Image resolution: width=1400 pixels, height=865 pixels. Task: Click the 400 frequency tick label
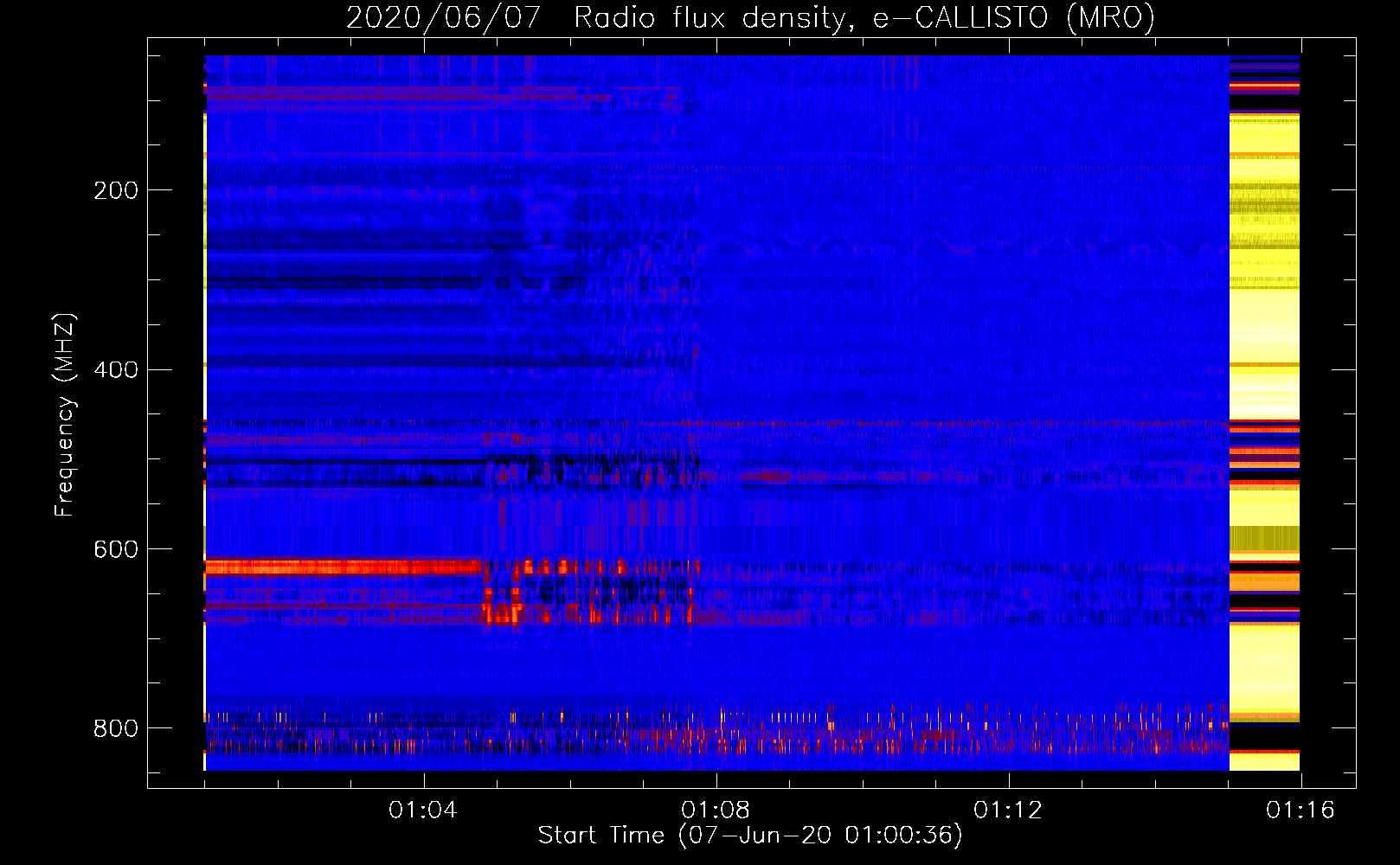pos(116,369)
